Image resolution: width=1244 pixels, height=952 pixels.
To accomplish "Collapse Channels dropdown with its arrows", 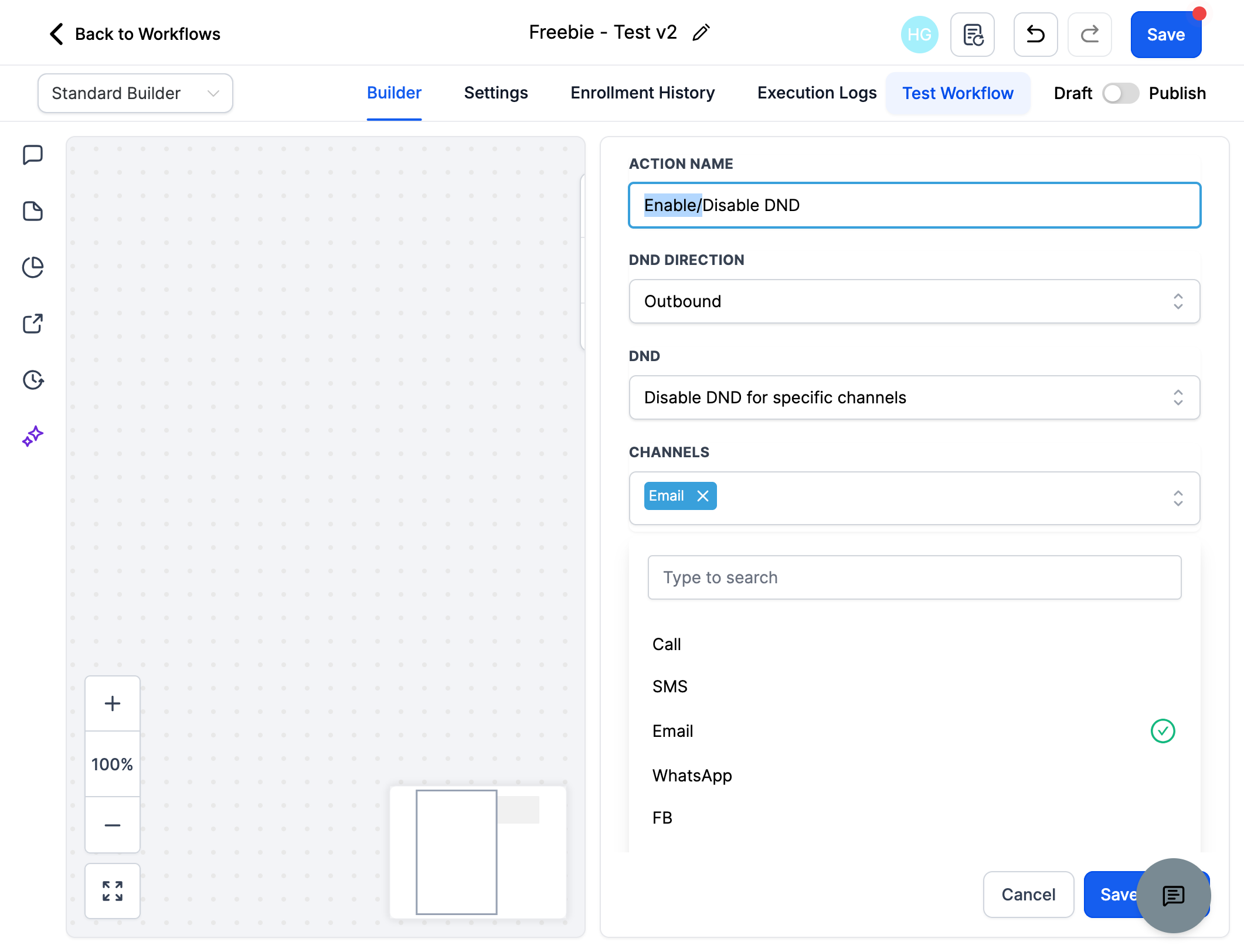I will 1178,498.
